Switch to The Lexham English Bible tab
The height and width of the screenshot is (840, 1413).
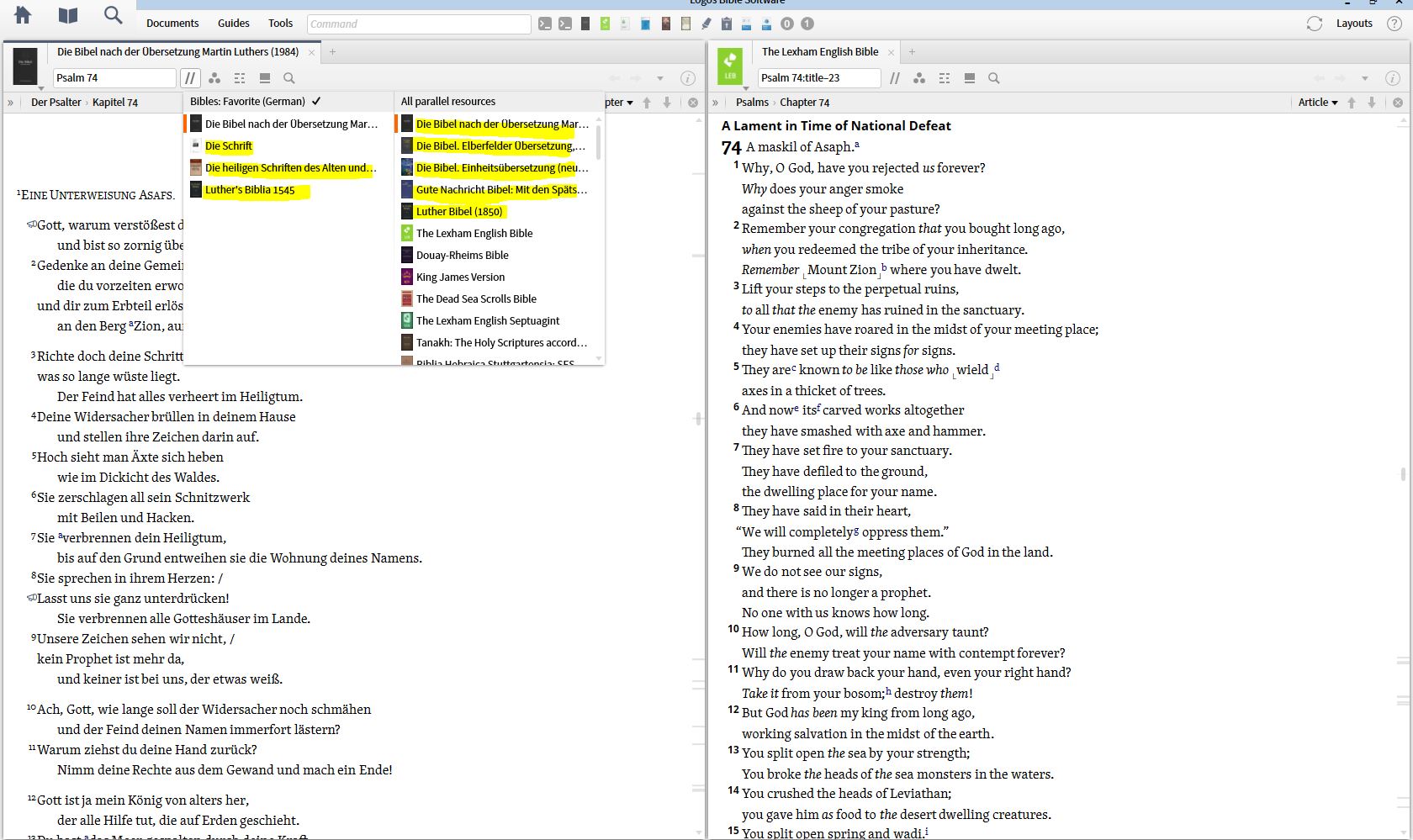(820, 52)
